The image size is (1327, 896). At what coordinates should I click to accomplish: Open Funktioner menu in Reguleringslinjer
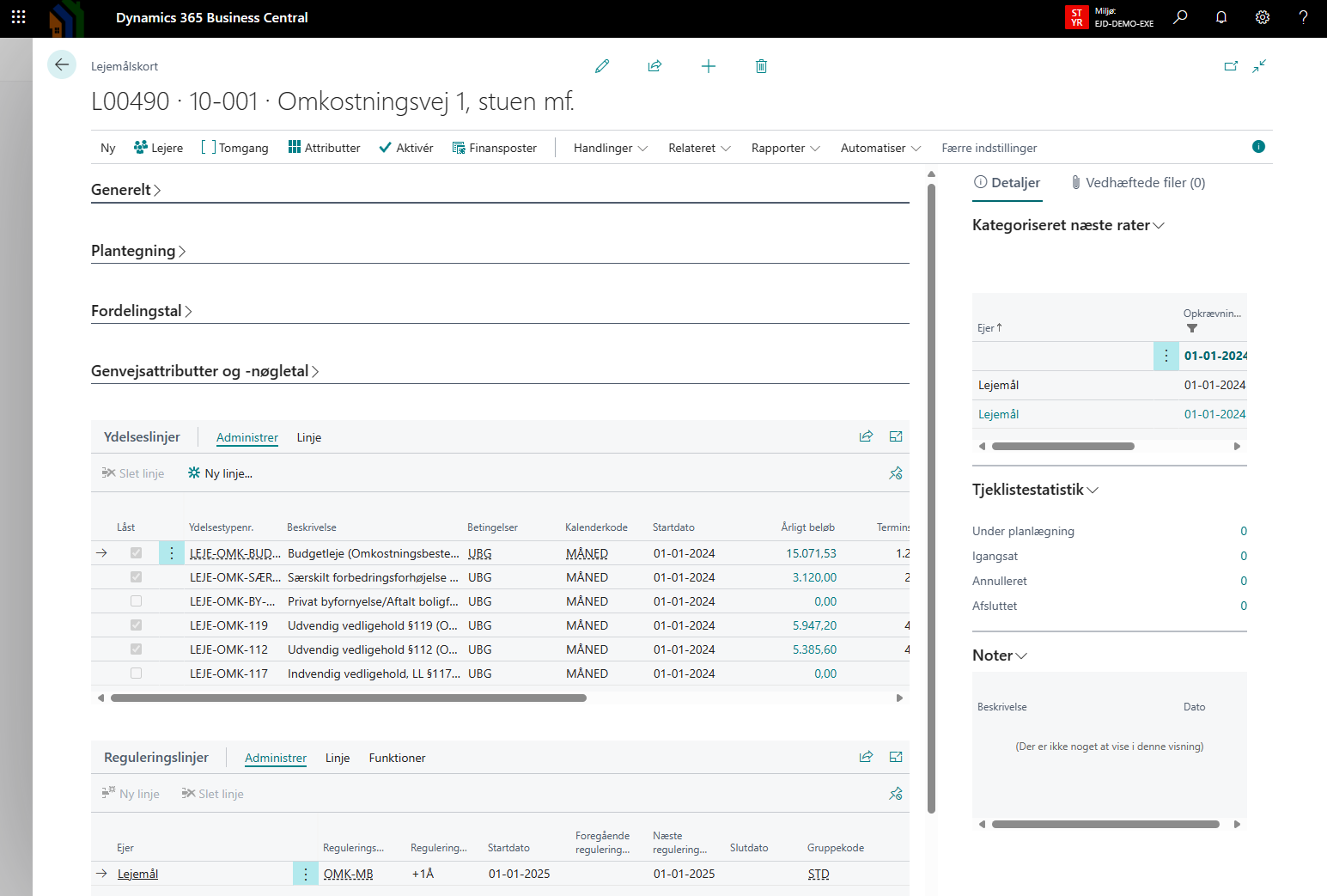pyautogui.click(x=397, y=758)
